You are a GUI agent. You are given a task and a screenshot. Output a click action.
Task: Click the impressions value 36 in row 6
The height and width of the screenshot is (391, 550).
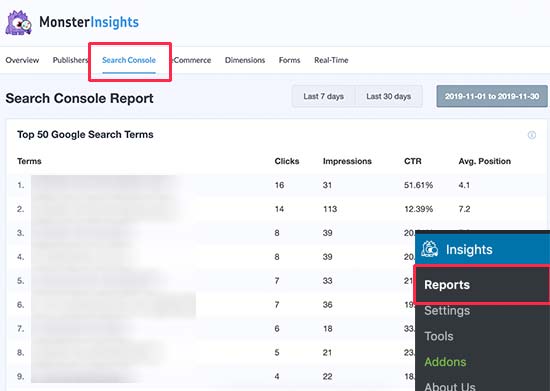pyautogui.click(x=328, y=304)
